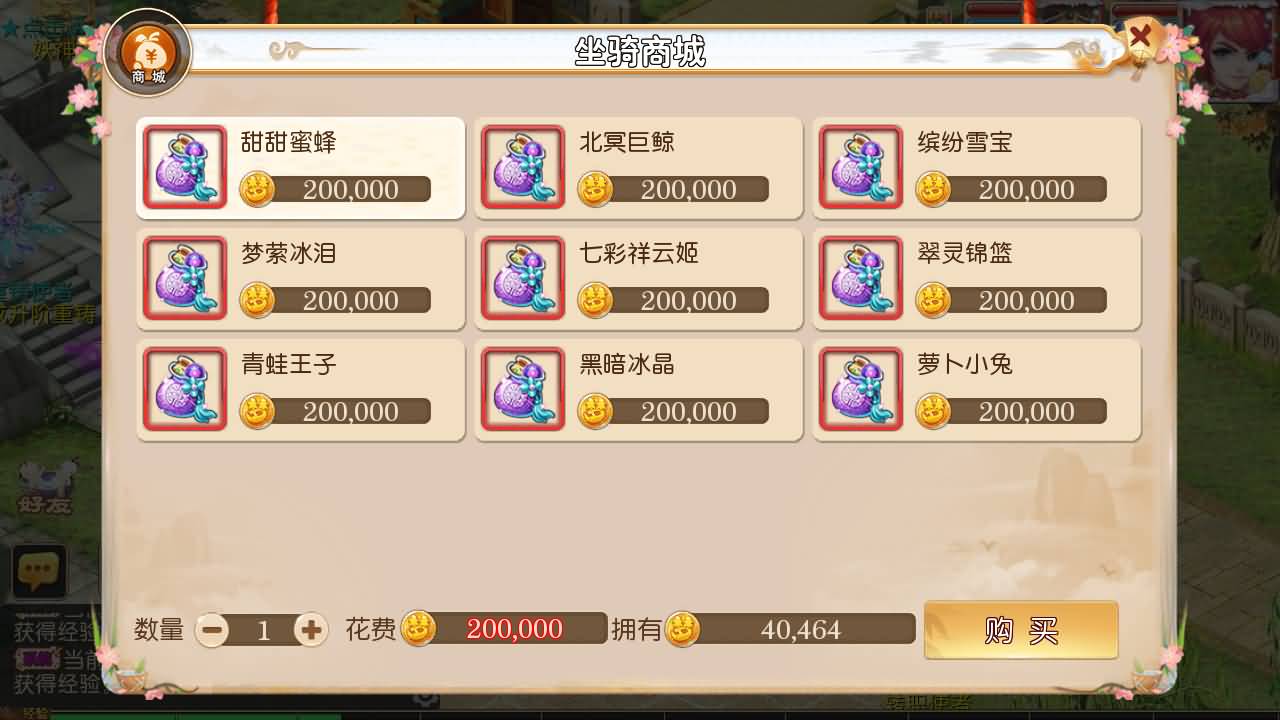Click the quantity value field showing 1

click(263, 630)
